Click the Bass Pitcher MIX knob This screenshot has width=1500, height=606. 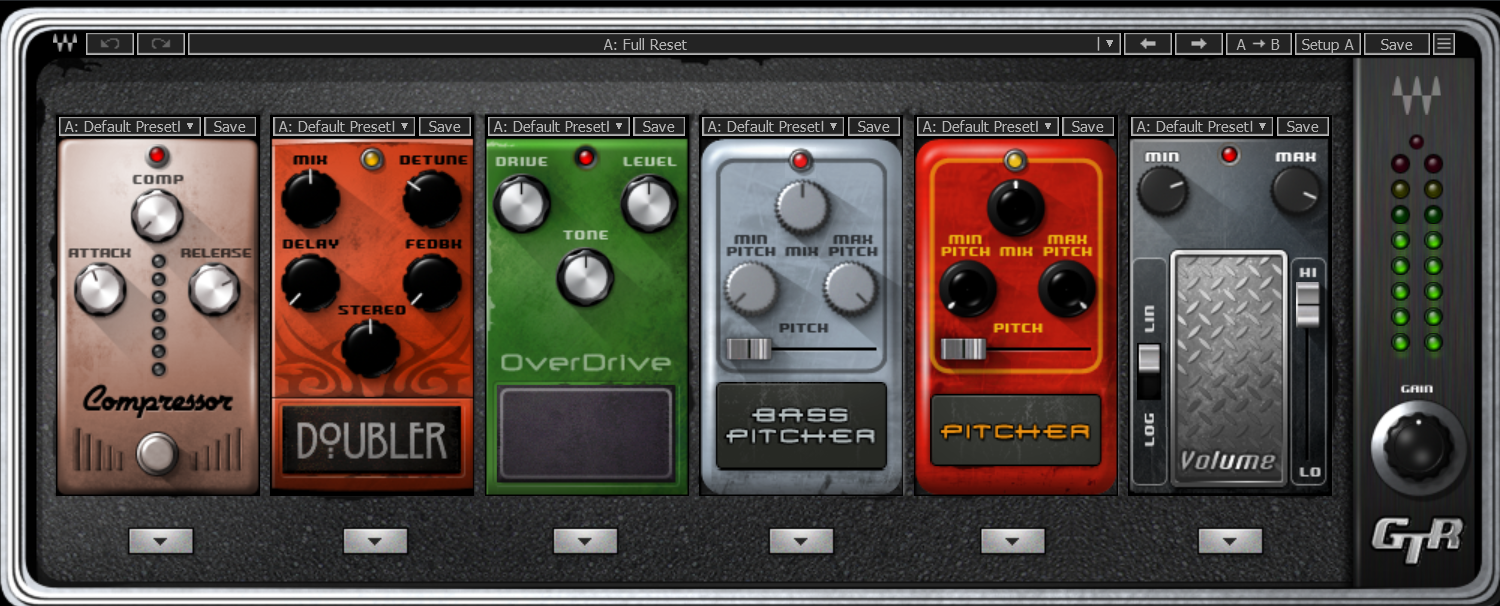(802, 207)
